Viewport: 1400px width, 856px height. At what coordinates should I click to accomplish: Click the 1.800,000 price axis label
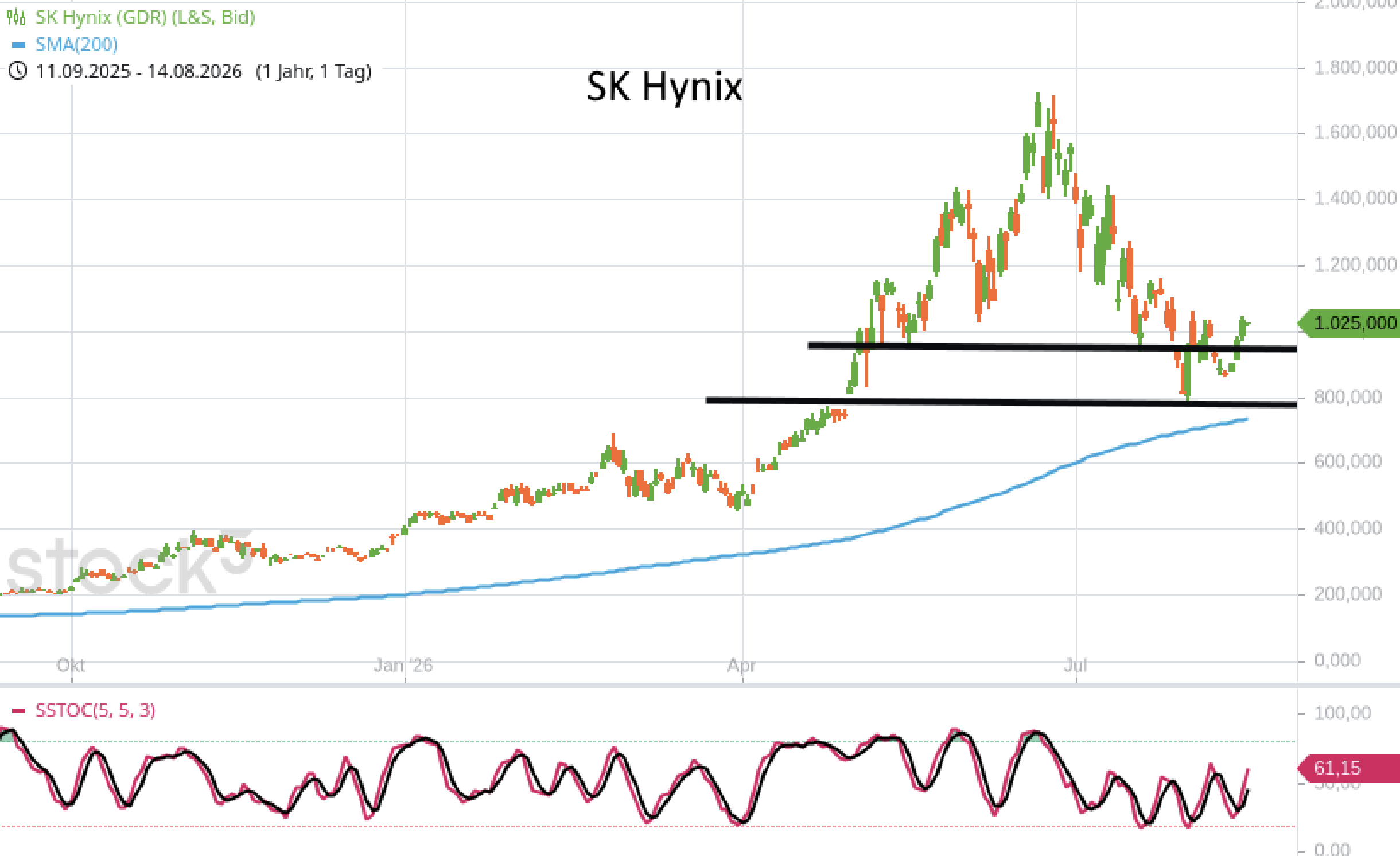tap(1355, 68)
